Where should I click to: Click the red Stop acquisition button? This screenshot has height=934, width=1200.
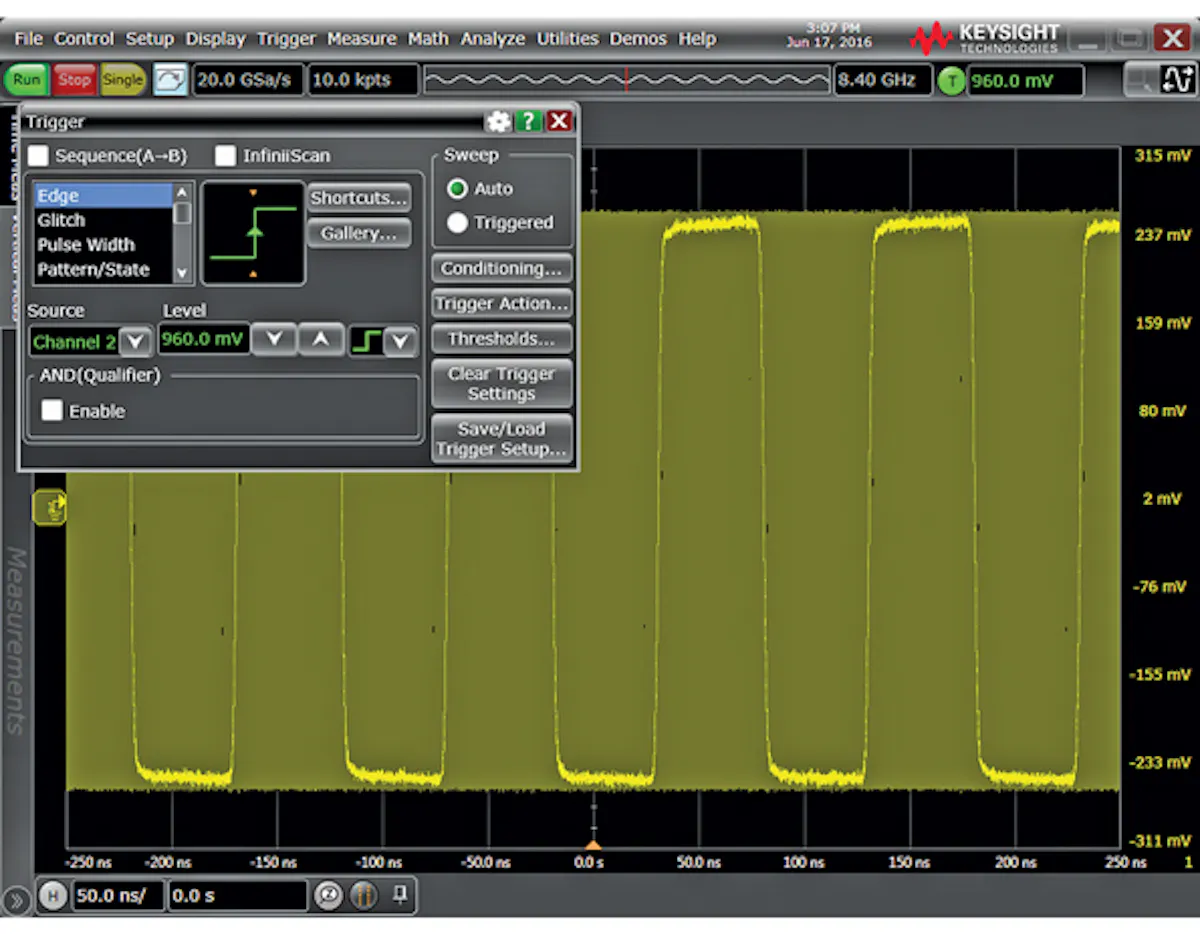(x=73, y=80)
